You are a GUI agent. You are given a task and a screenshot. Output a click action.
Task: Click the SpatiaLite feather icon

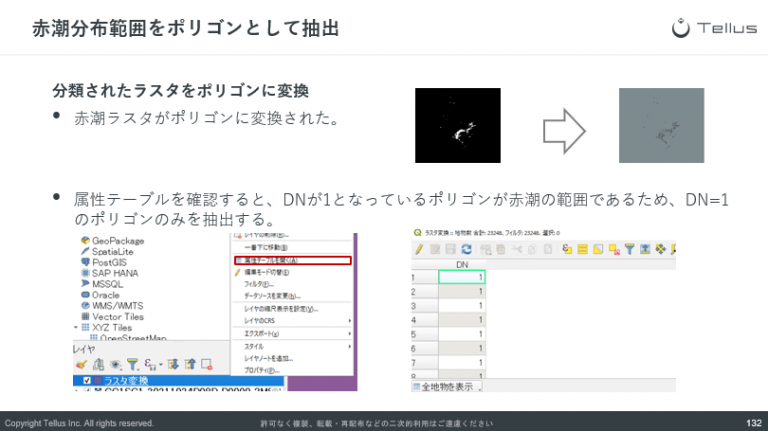tap(85, 251)
